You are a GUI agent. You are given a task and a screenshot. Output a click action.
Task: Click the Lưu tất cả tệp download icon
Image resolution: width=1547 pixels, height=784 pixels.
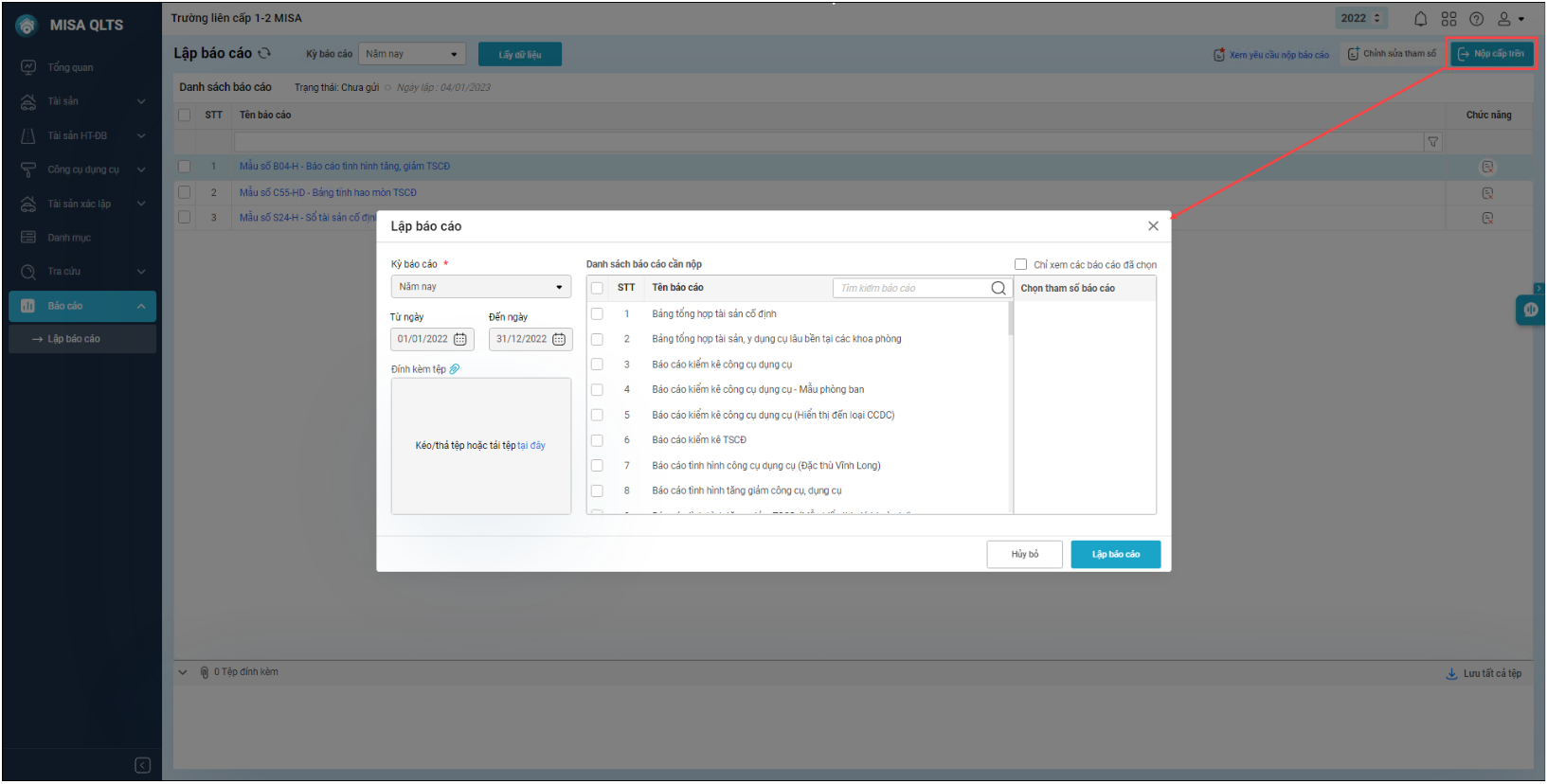click(x=1451, y=673)
